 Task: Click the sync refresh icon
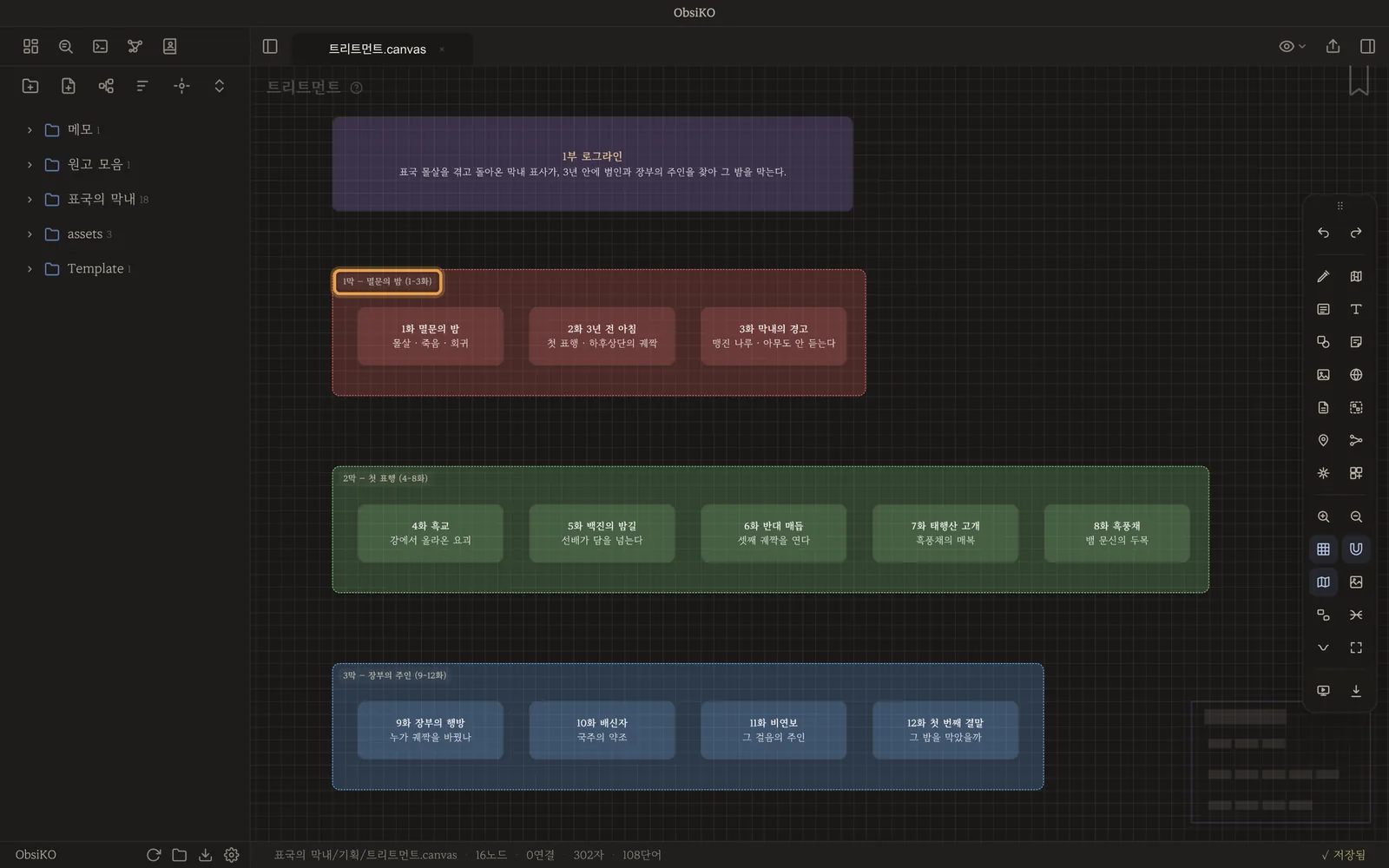[x=154, y=855]
